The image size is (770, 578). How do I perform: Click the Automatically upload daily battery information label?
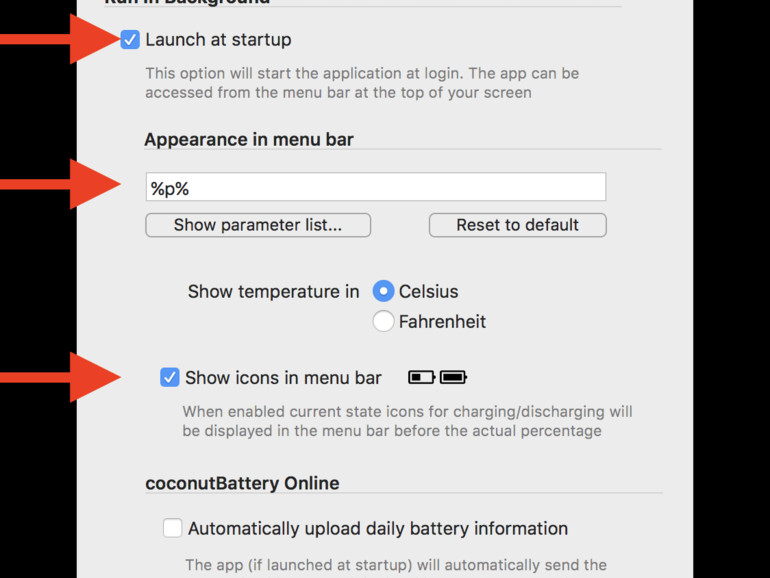378,528
